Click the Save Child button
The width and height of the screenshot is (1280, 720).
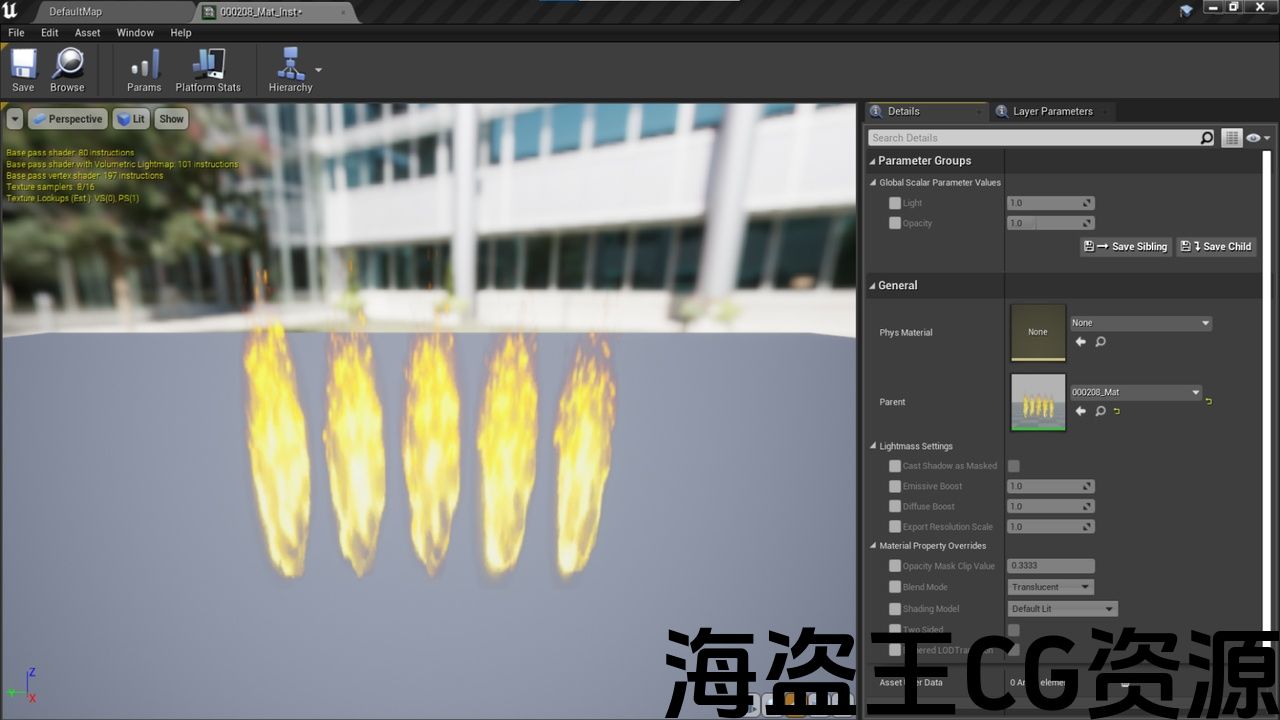1216,246
